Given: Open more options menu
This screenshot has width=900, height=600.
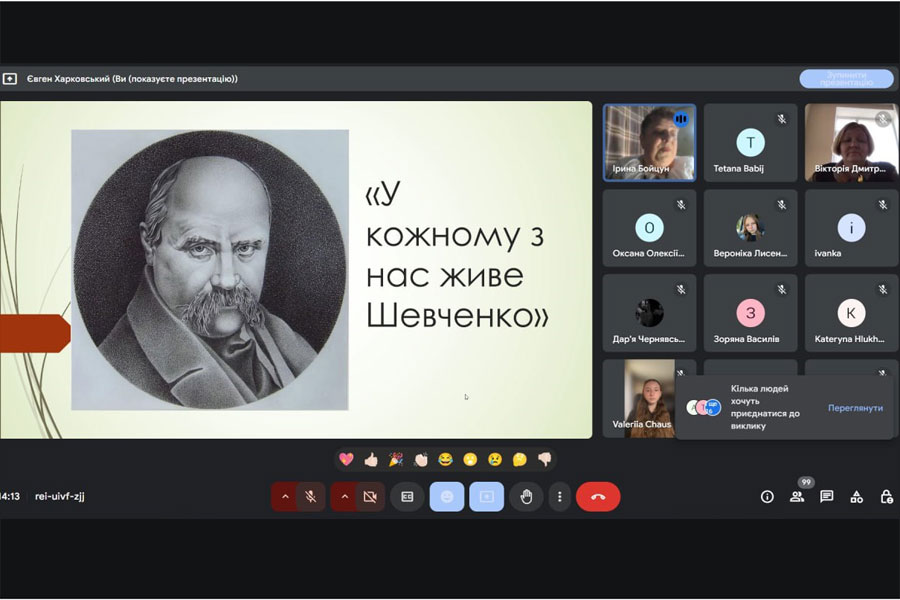Looking at the screenshot, I should (x=560, y=497).
